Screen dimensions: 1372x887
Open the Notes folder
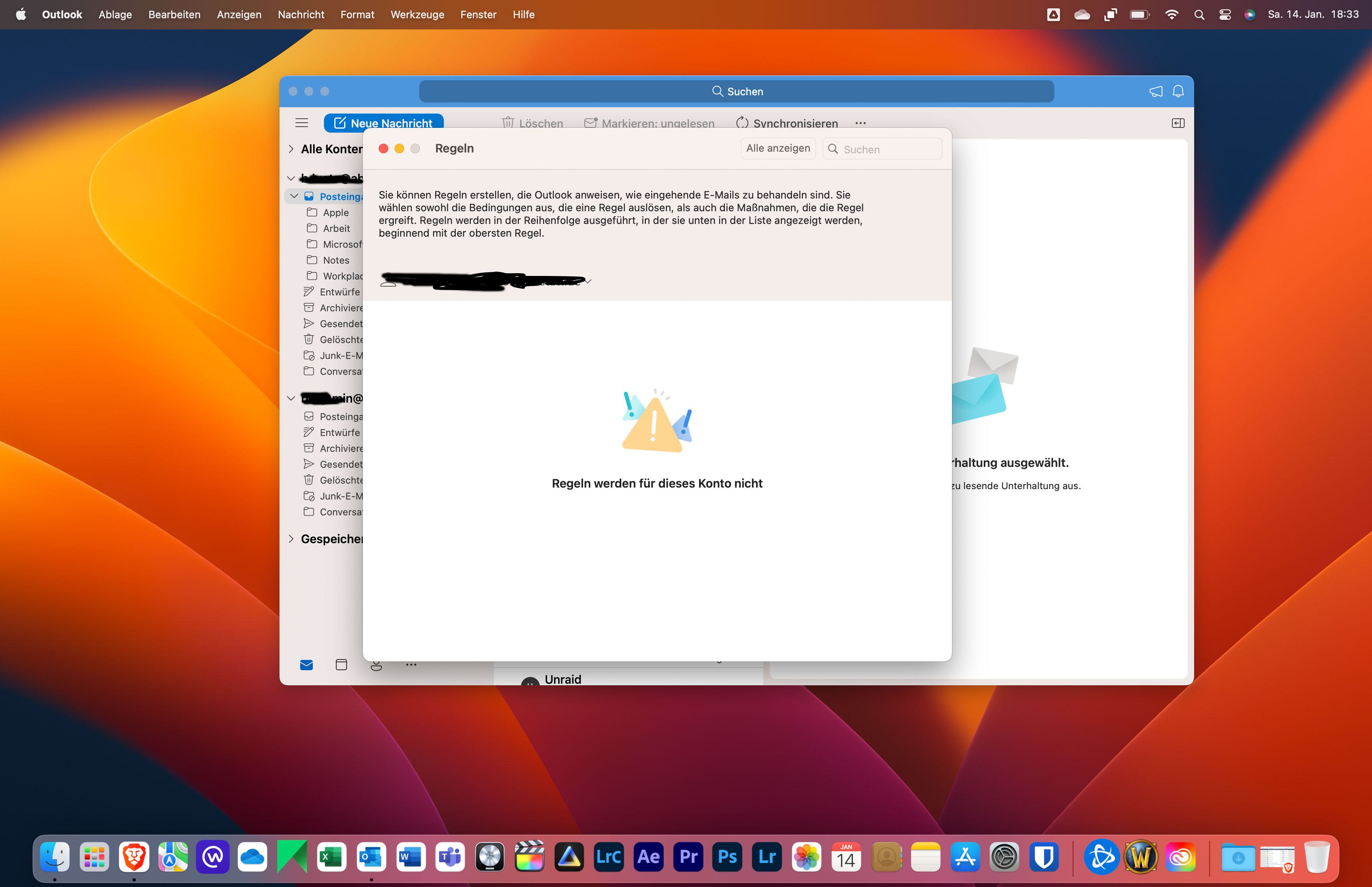pos(336,260)
